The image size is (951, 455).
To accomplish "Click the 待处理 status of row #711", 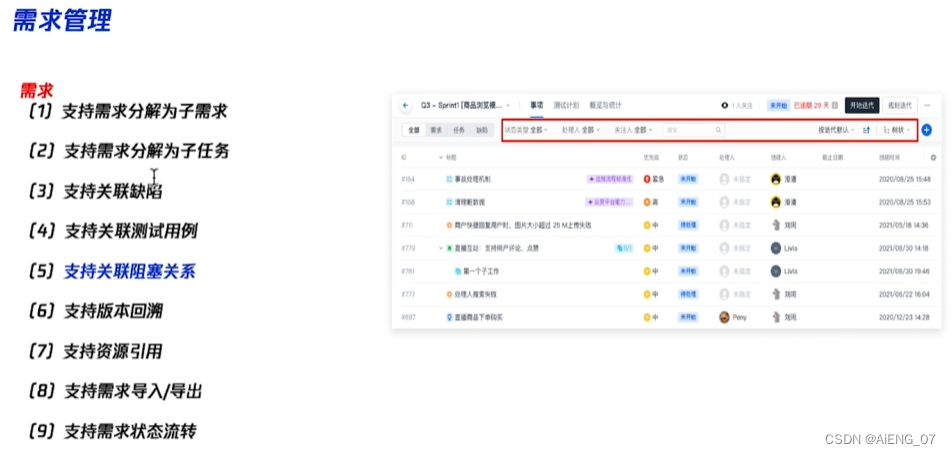I will coord(687,225).
